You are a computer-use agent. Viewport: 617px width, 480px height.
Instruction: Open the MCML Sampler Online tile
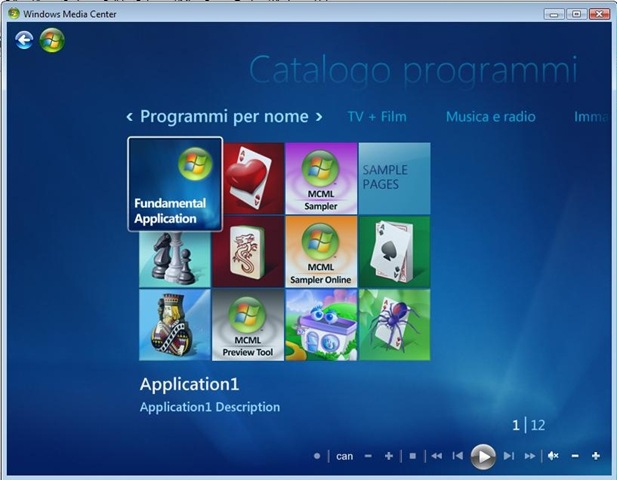point(321,252)
